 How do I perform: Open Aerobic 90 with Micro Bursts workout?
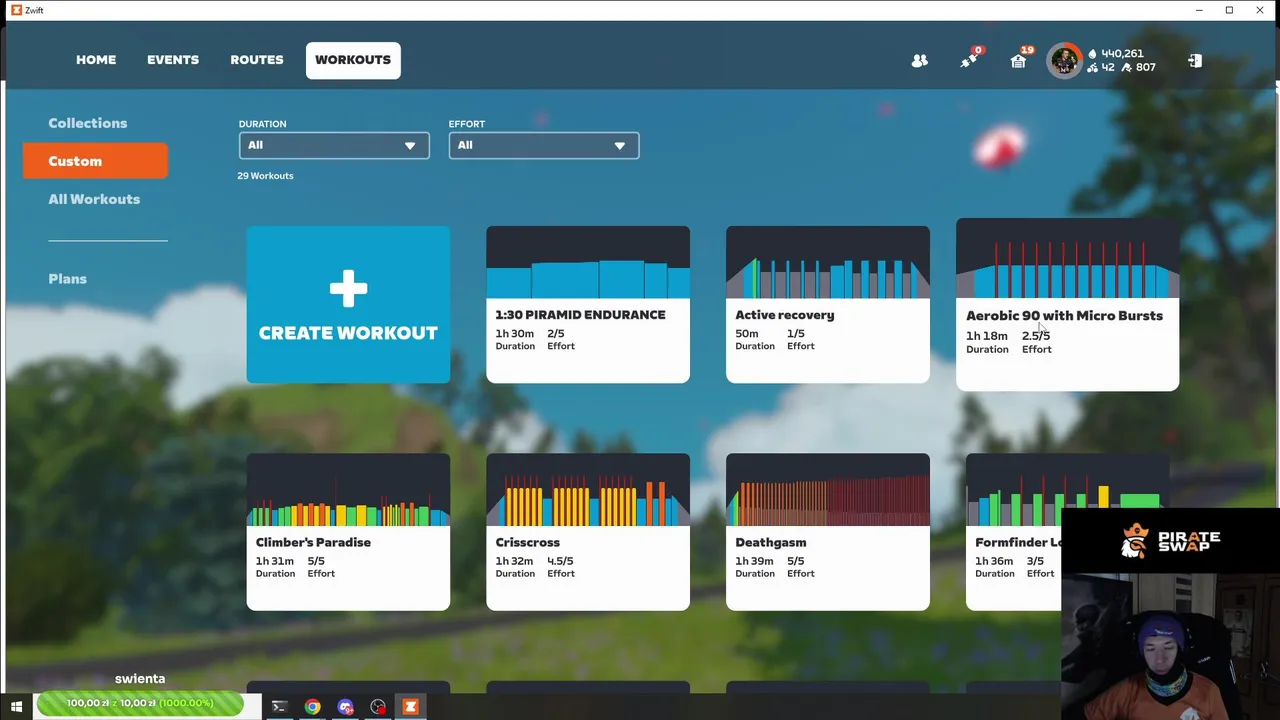1067,304
